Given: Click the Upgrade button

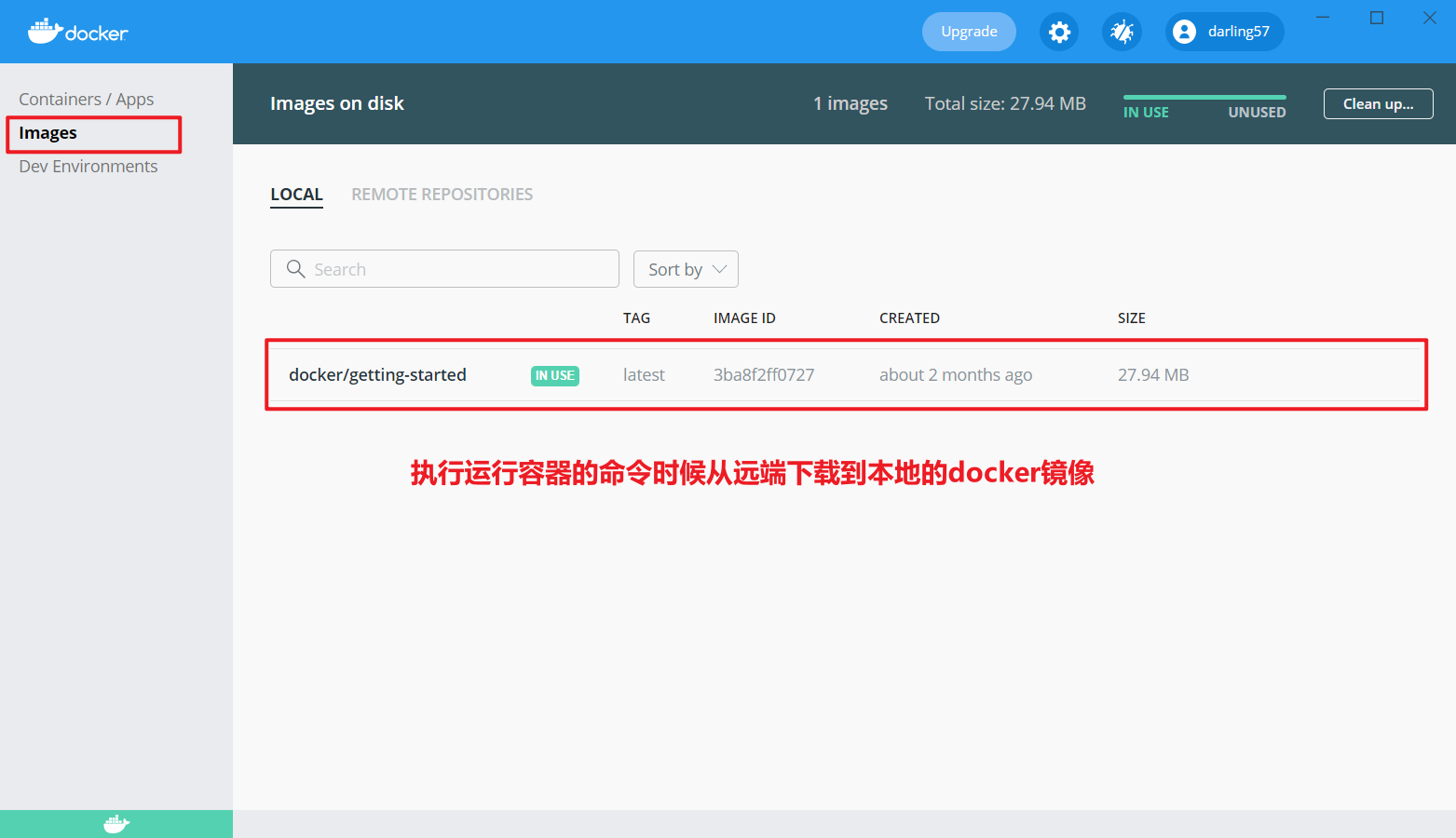Looking at the screenshot, I should [969, 32].
